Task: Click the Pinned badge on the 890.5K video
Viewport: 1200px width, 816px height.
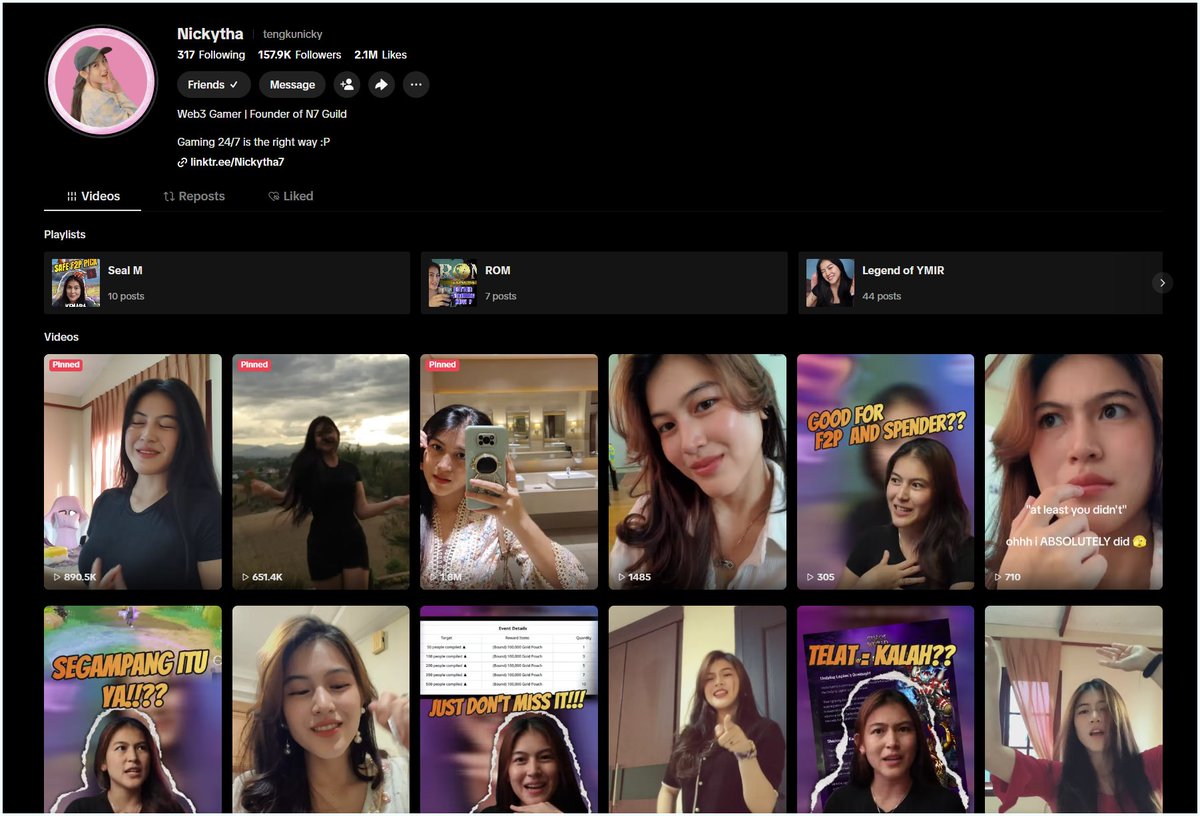Action: pos(66,365)
